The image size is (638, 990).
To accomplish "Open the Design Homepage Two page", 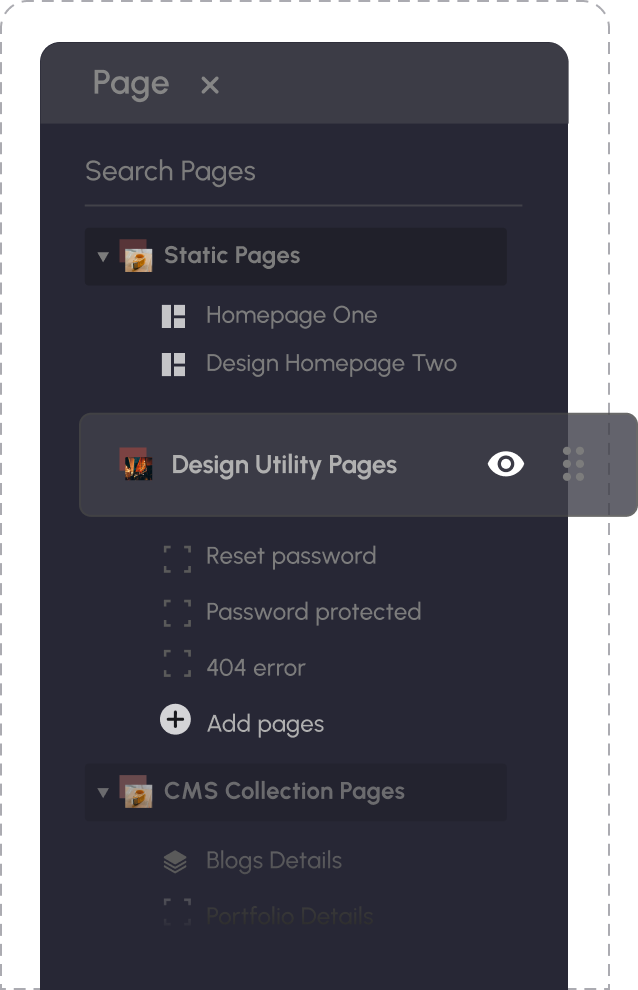I will (x=331, y=364).
